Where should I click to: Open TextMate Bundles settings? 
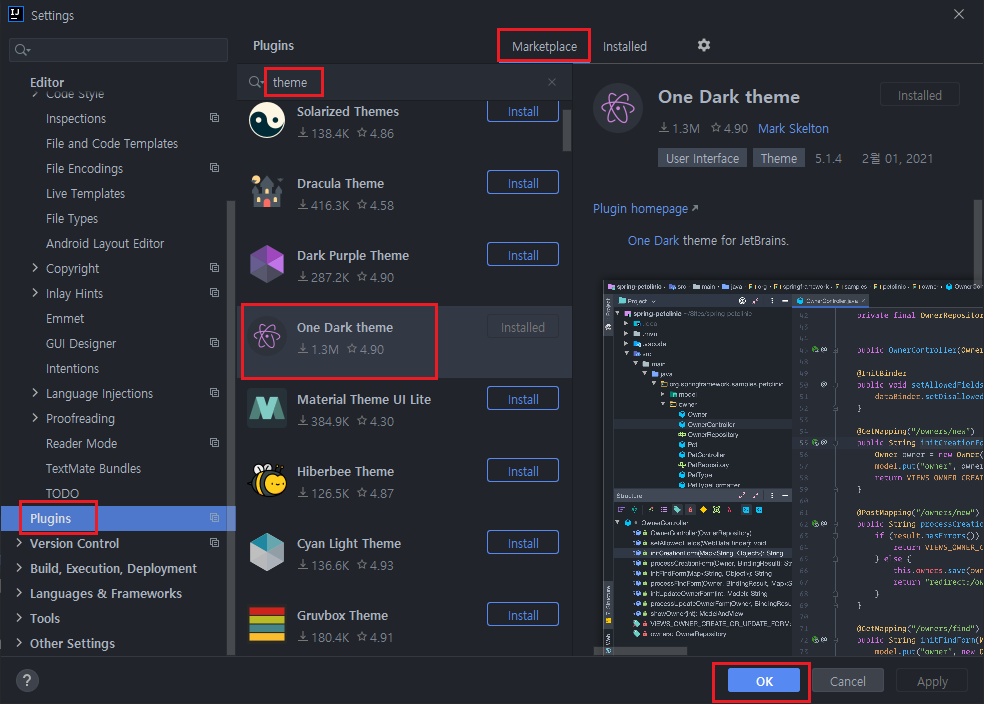[x=93, y=468]
